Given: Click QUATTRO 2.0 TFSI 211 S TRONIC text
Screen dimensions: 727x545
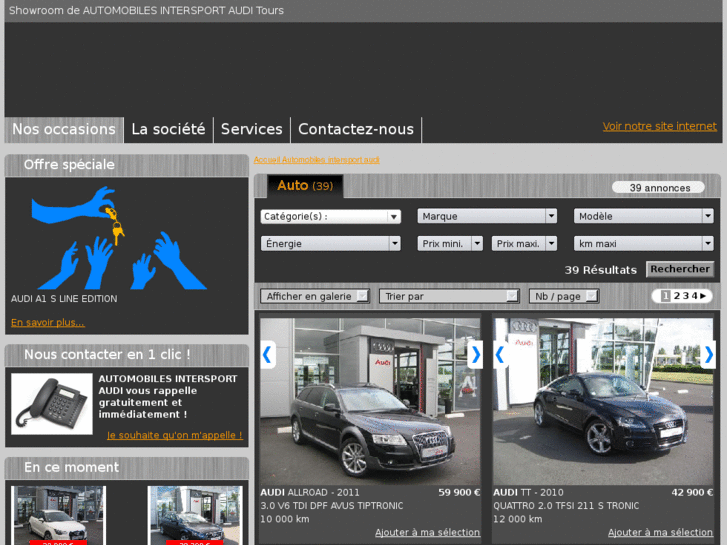Looking at the screenshot, I should pos(566,506).
